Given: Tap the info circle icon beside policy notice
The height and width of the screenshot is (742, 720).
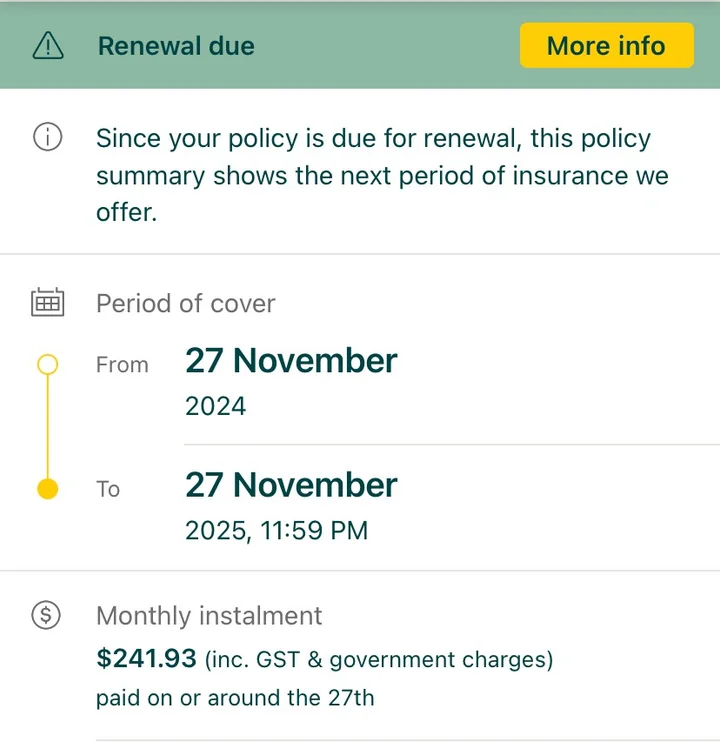Looking at the screenshot, I should point(48,137).
